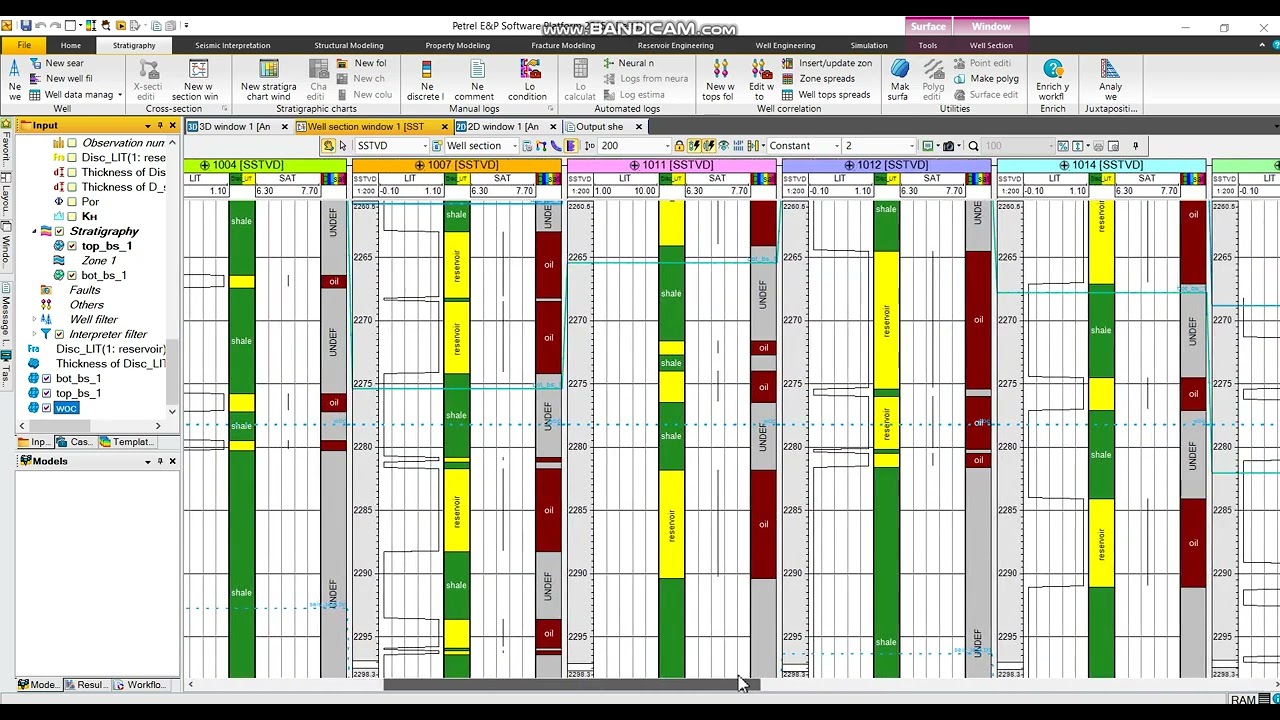This screenshot has width=1280, height=720.
Task: Click the Insert/update zones icon
Action: pos(788,63)
